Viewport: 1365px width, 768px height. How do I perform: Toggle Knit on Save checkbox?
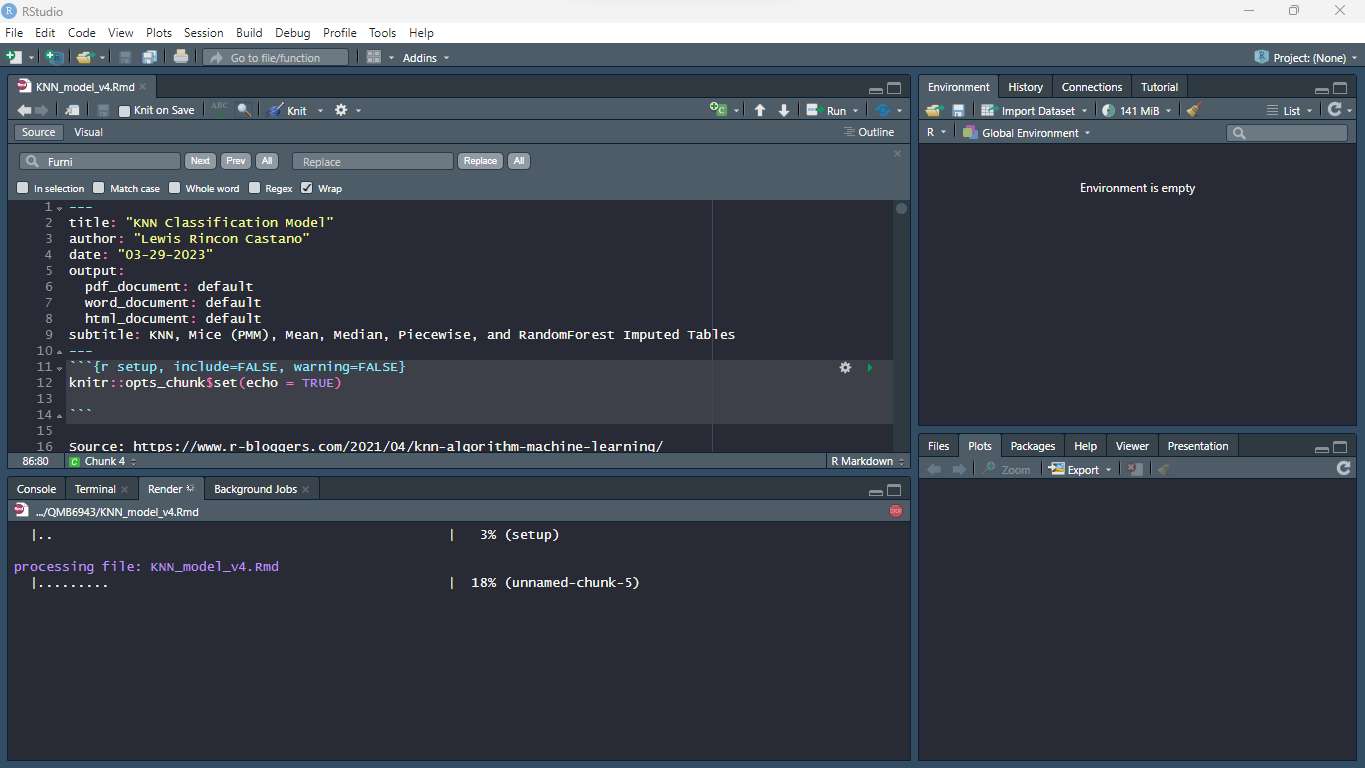pyautogui.click(x=125, y=111)
